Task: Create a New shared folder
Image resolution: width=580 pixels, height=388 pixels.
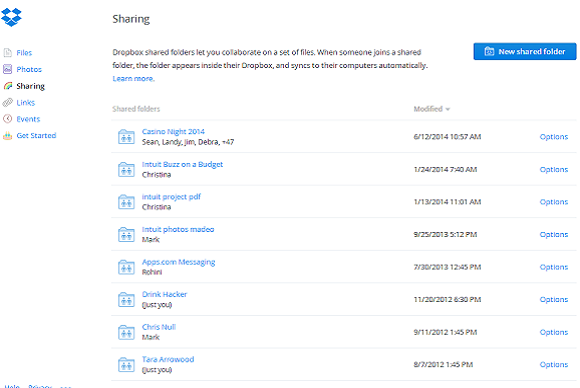Action: click(525, 51)
